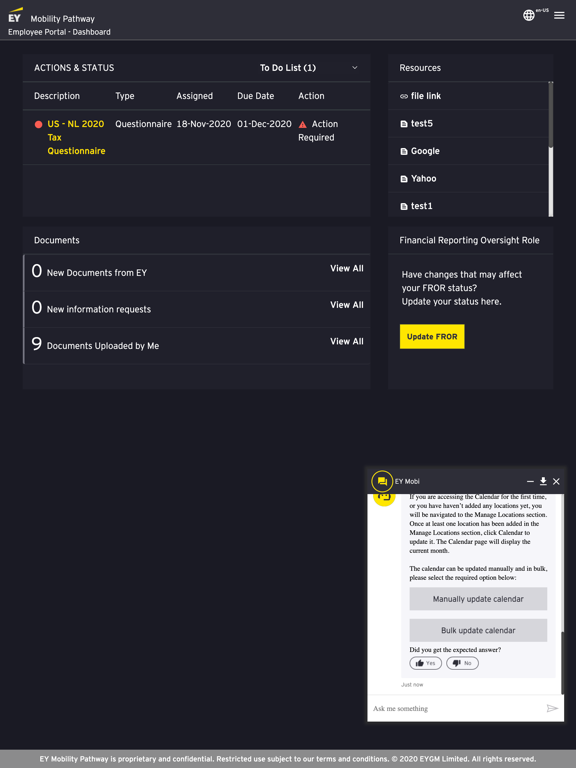Expand the To Do List dropdown chevron
576x768 pixels.
tap(355, 68)
